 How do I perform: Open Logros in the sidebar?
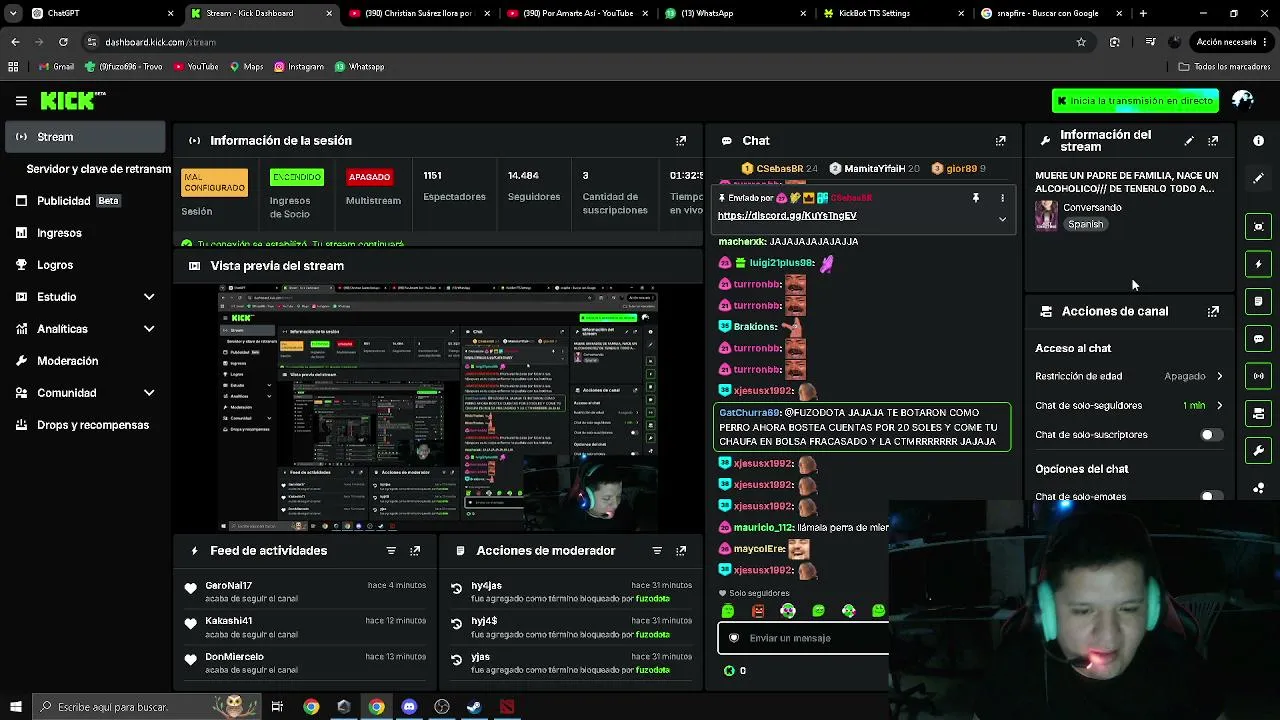85,265
